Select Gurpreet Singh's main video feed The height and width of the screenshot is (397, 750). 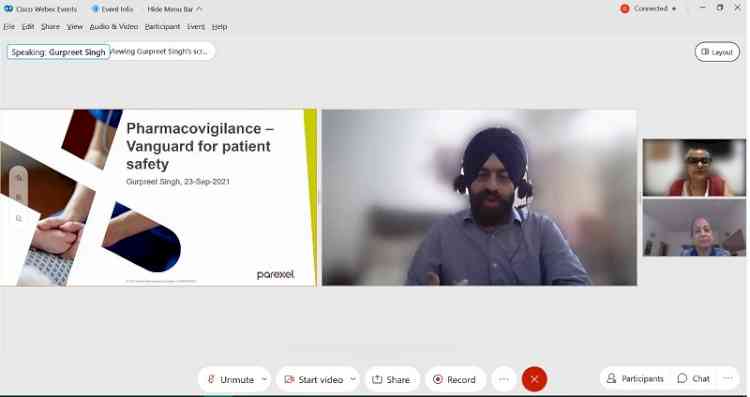pos(479,198)
